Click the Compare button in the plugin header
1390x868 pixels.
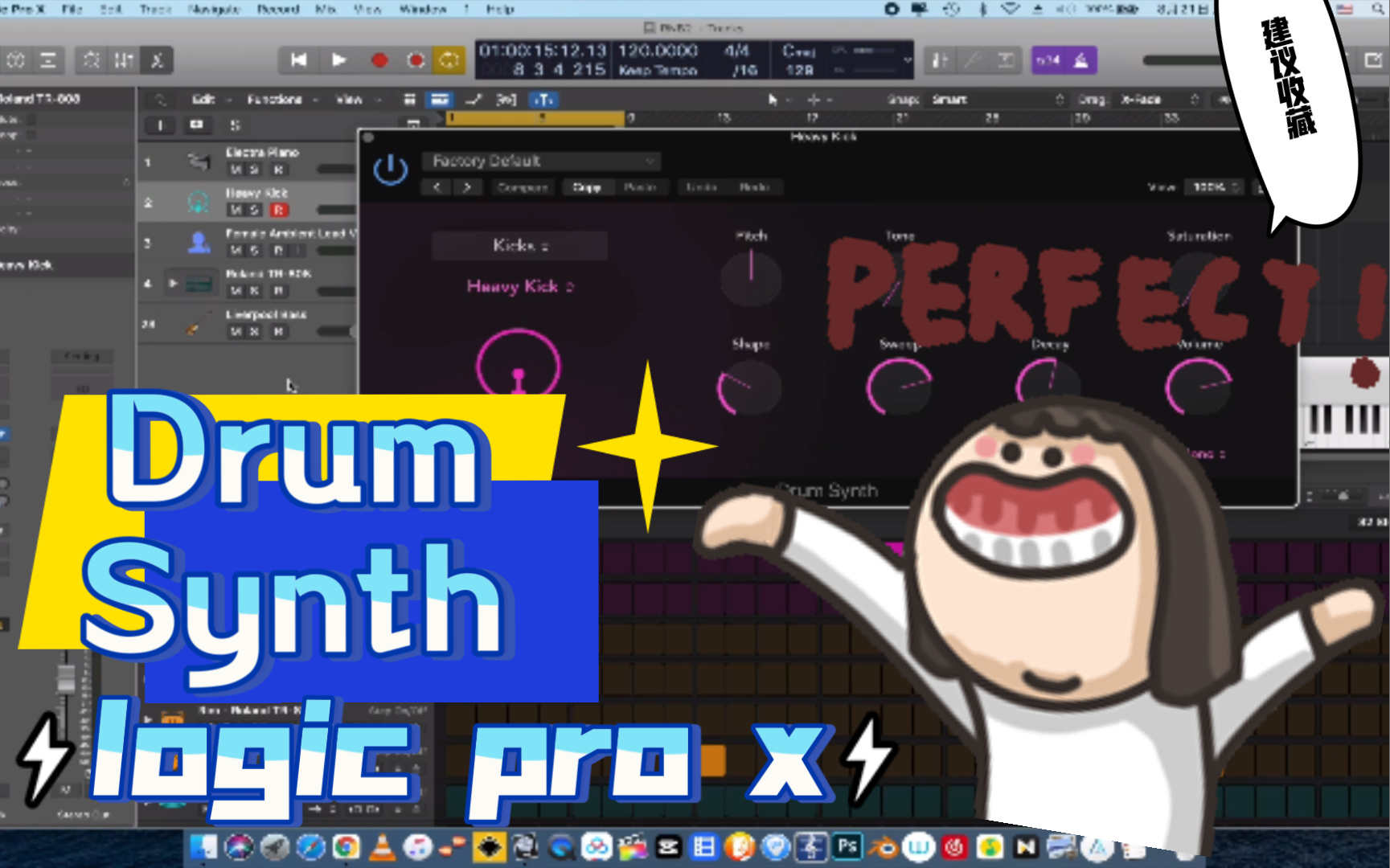click(522, 187)
